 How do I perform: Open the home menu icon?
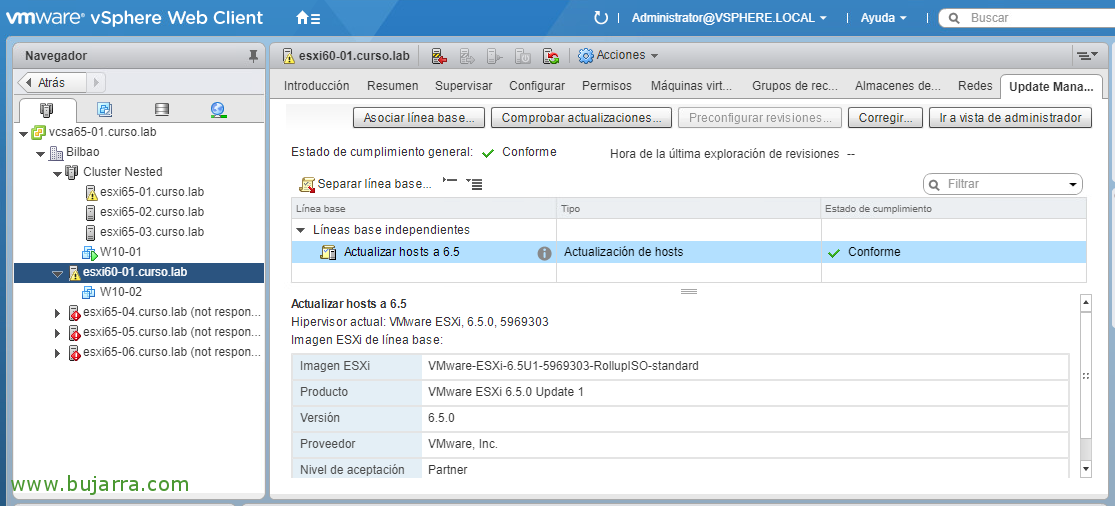click(x=308, y=18)
